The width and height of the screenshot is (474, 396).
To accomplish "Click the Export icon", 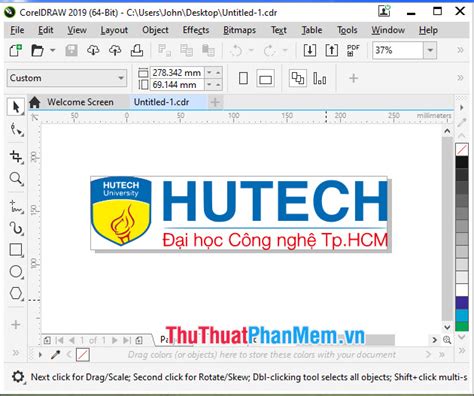I will [x=332, y=50].
